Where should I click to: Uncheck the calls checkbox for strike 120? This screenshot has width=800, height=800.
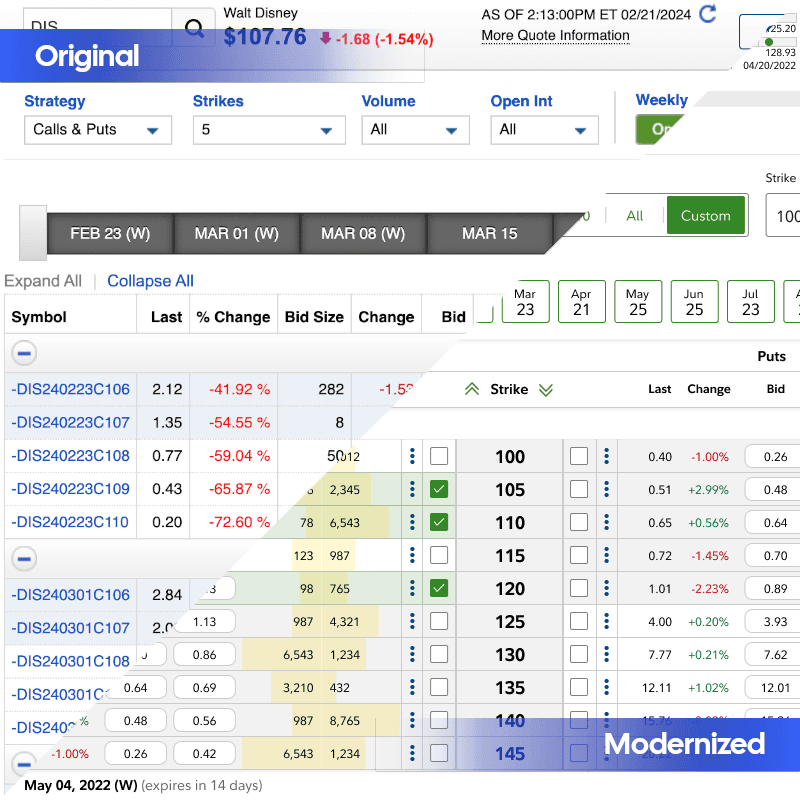click(439, 588)
